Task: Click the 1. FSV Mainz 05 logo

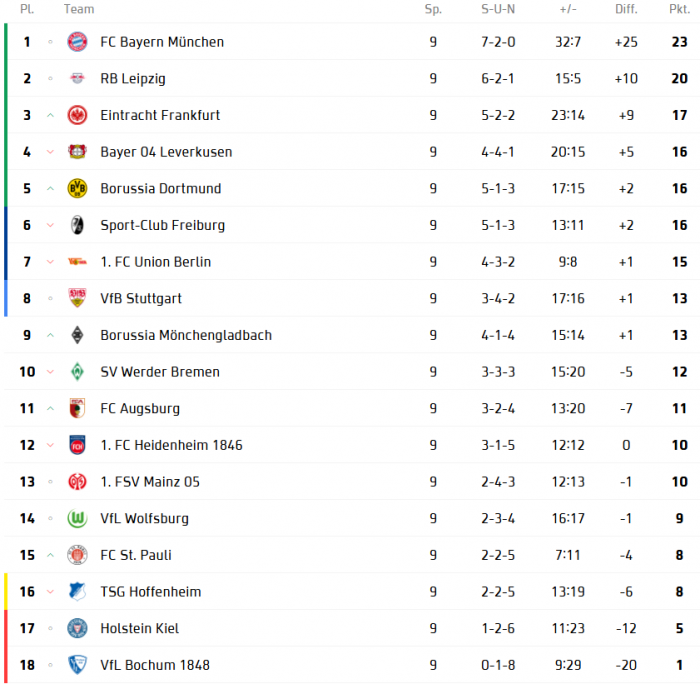Action: tap(77, 482)
